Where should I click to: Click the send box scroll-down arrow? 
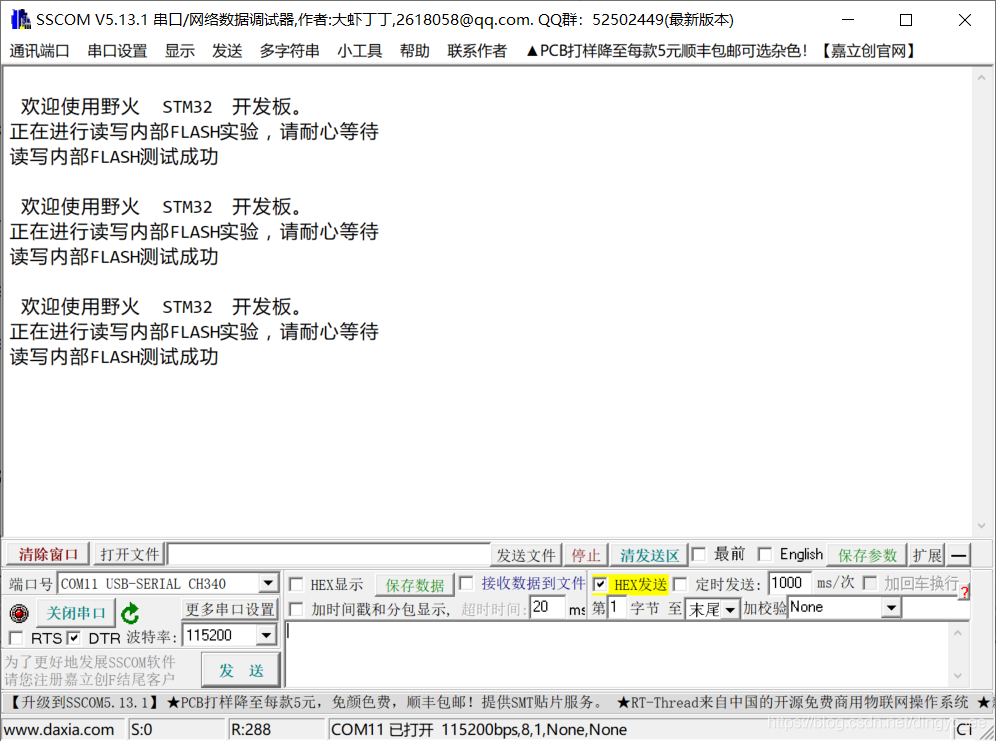[958, 676]
